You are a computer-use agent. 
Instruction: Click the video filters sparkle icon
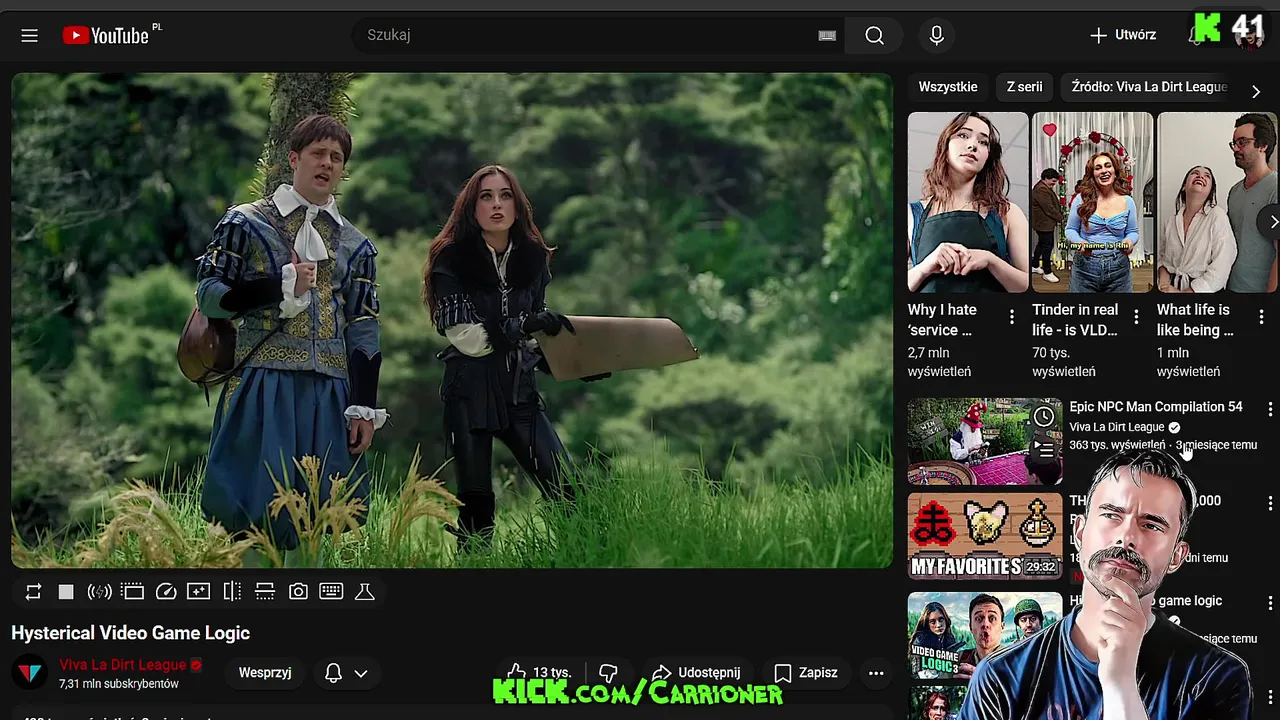(x=199, y=592)
